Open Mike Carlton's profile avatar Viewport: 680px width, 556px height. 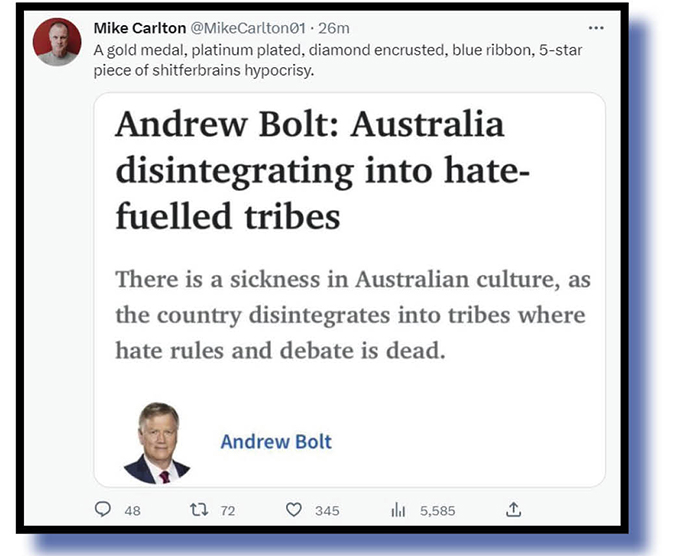pos(57,42)
